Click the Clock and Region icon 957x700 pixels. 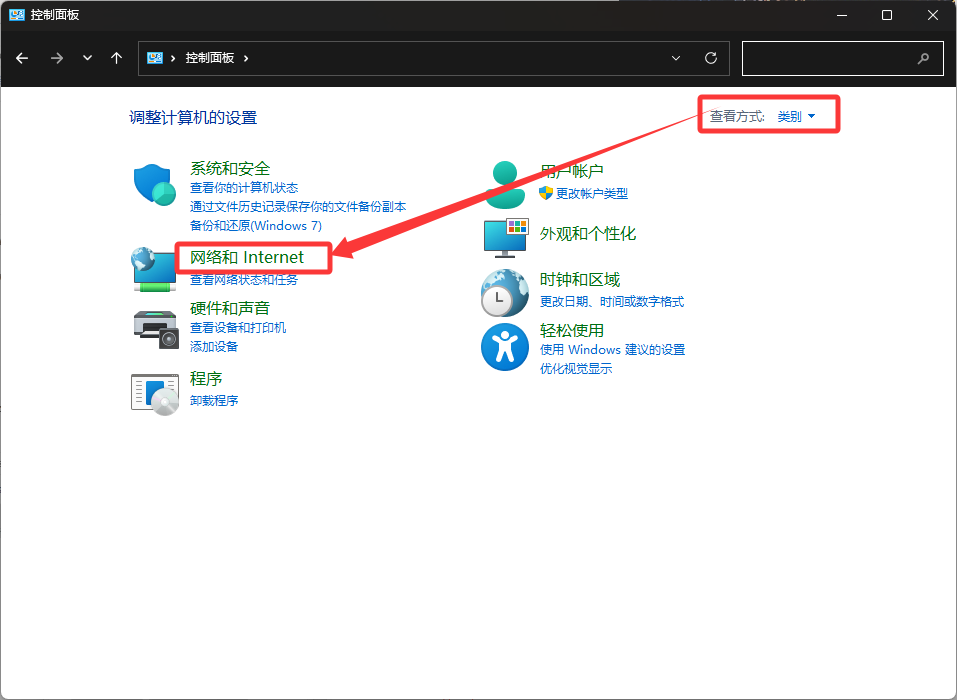pos(505,292)
